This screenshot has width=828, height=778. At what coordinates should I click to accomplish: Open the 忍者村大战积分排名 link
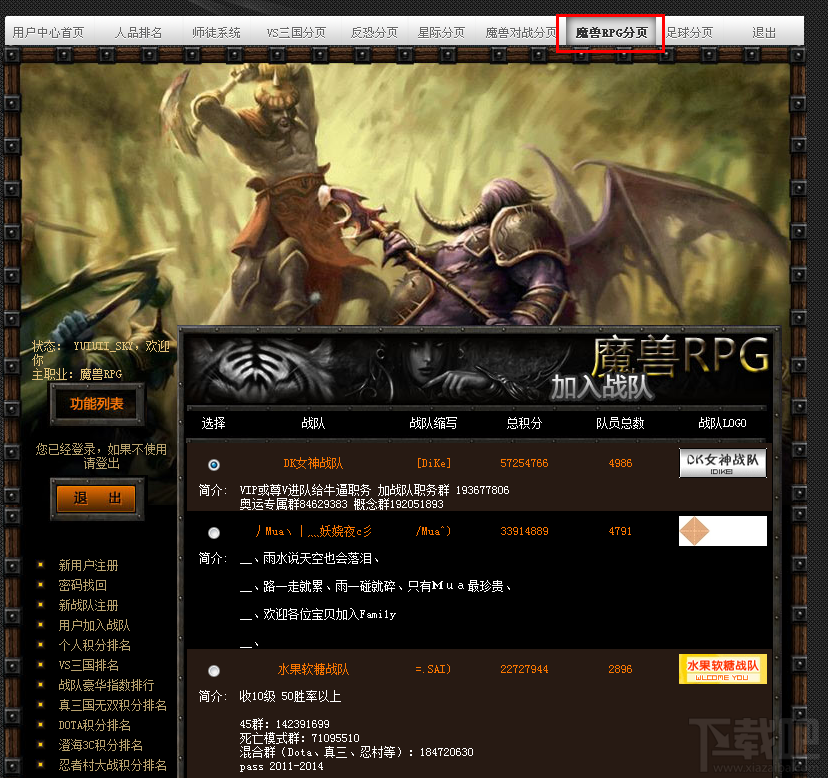[x=112, y=765]
